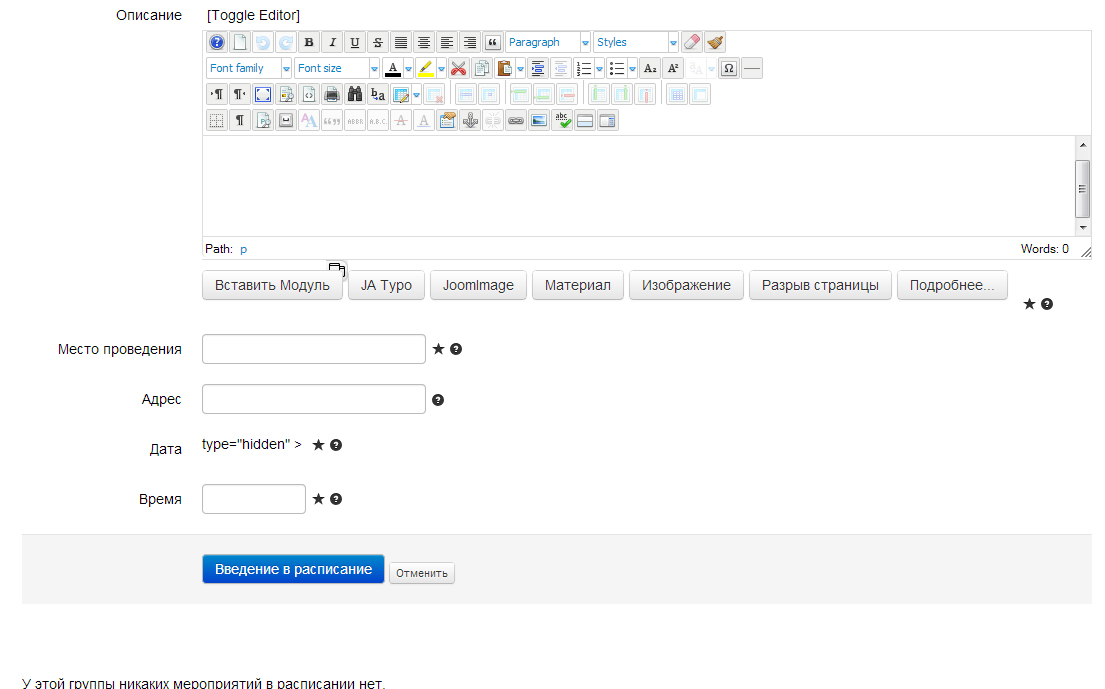Click the Superscript icon
1105x689 pixels.
tap(673, 68)
